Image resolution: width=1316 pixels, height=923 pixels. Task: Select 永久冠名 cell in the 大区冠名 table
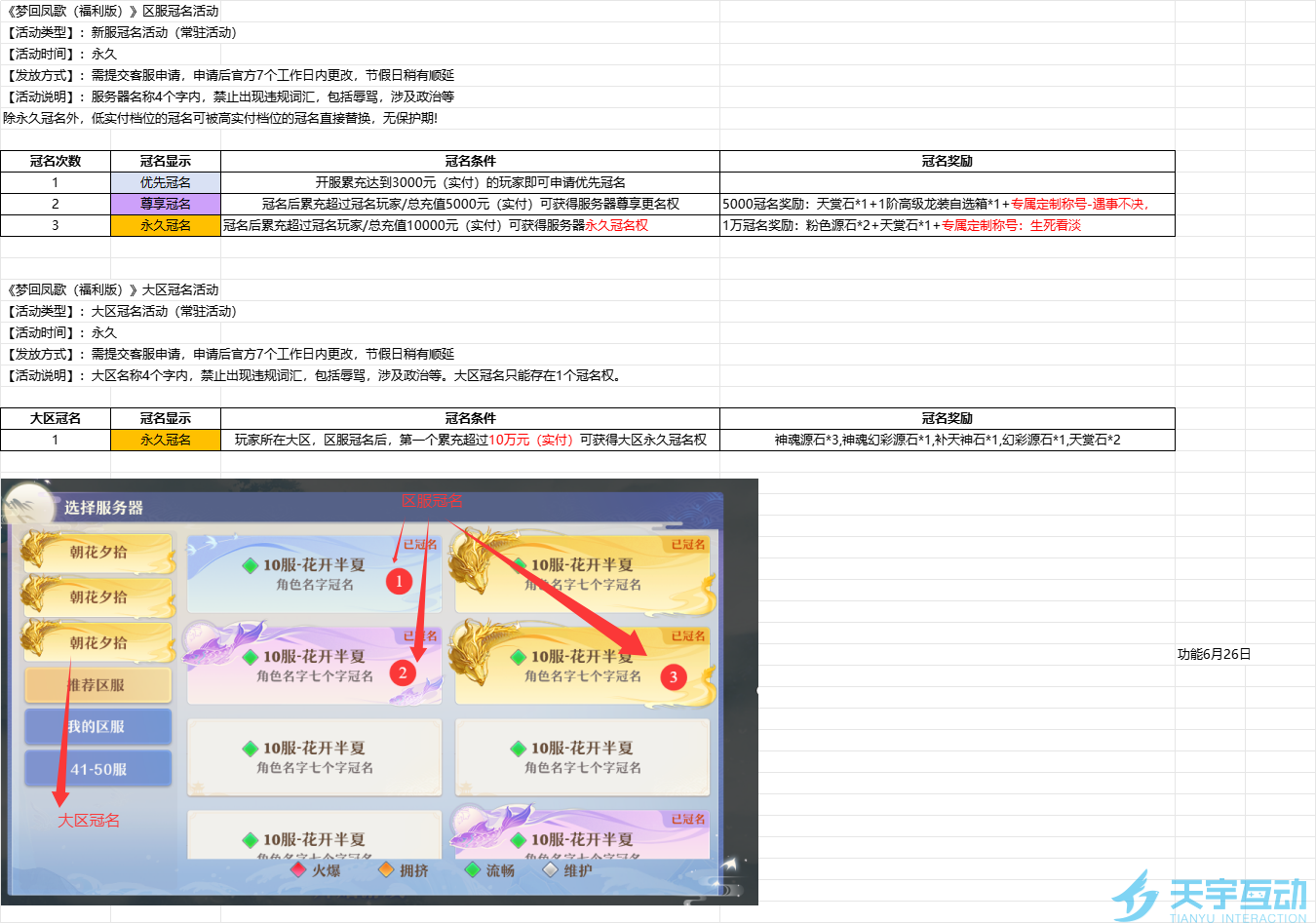pyautogui.click(x=166, y=440)
